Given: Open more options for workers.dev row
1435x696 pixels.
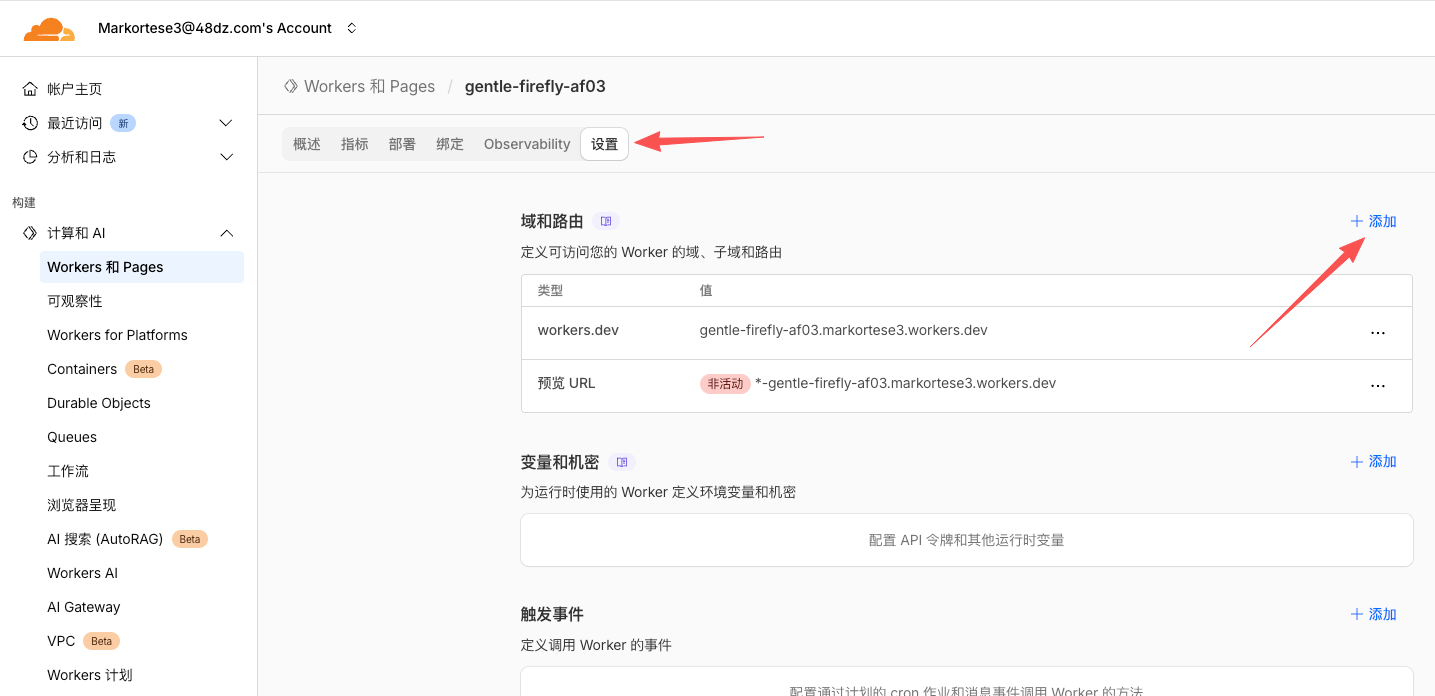Looking at the screenshot, I should click(x=1377, y=332).
